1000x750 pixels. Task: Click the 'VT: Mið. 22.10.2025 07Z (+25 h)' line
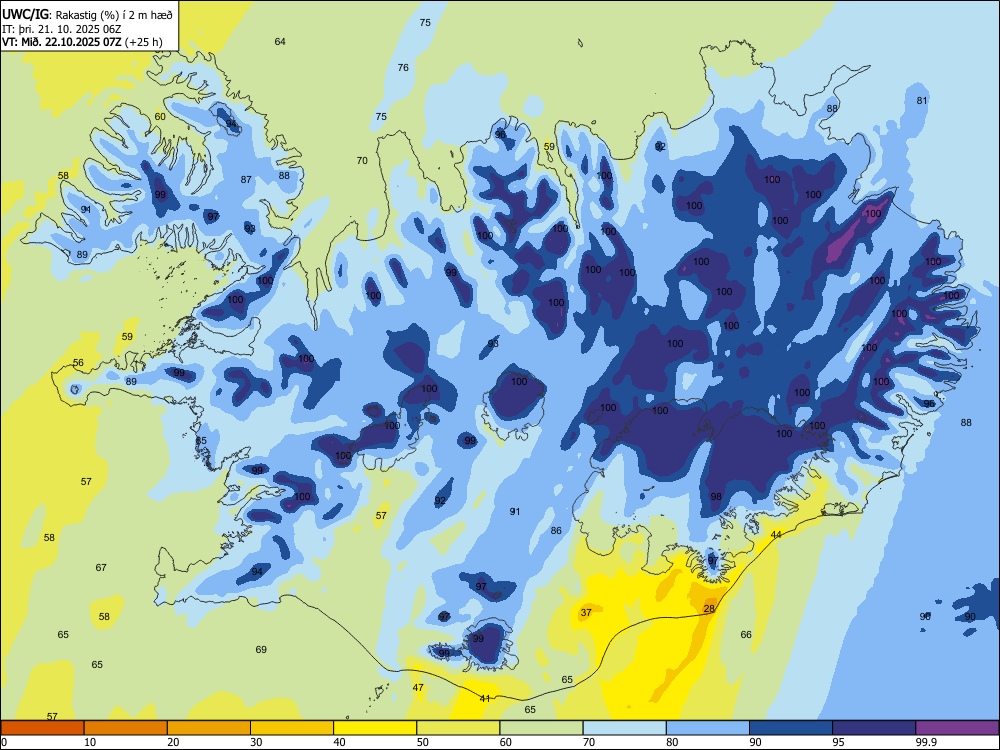pos(82,42)
